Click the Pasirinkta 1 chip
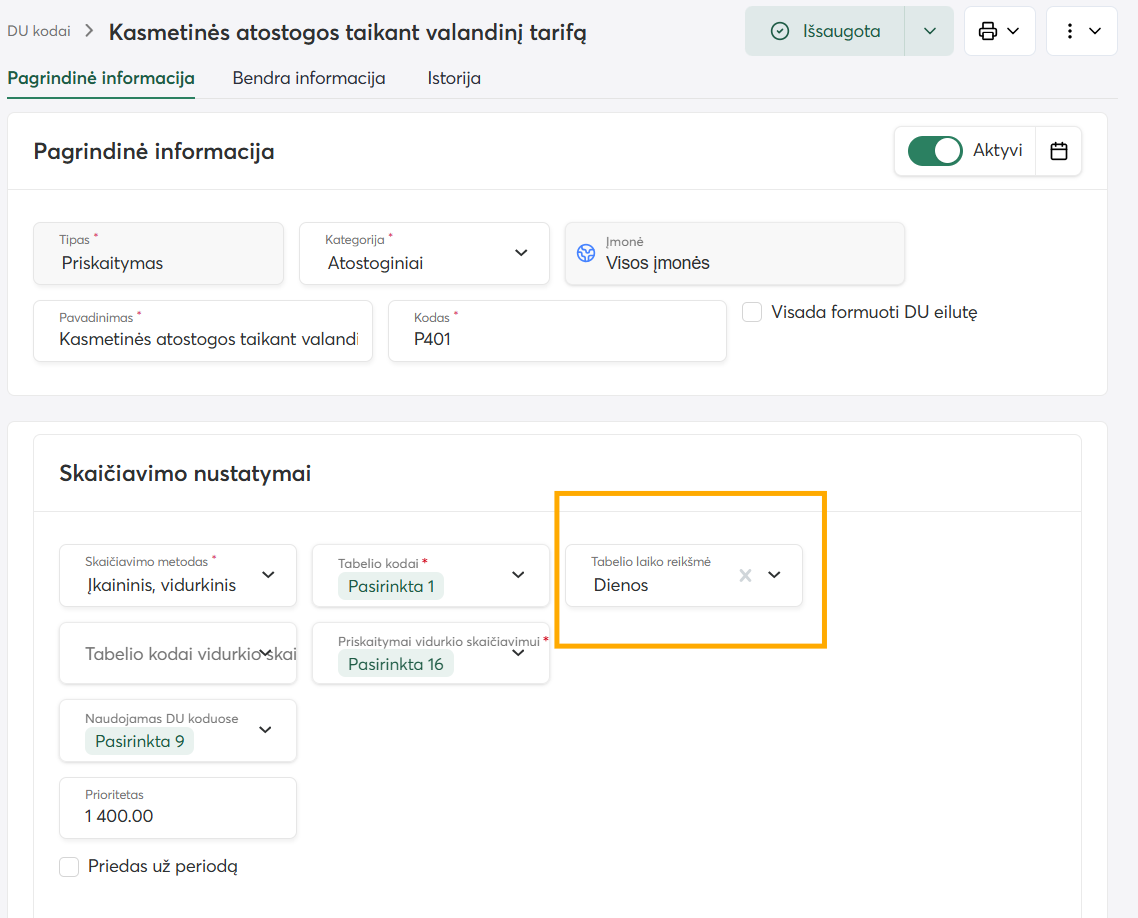This screenshot has height=918, width=1138. [x=391, y=586]
